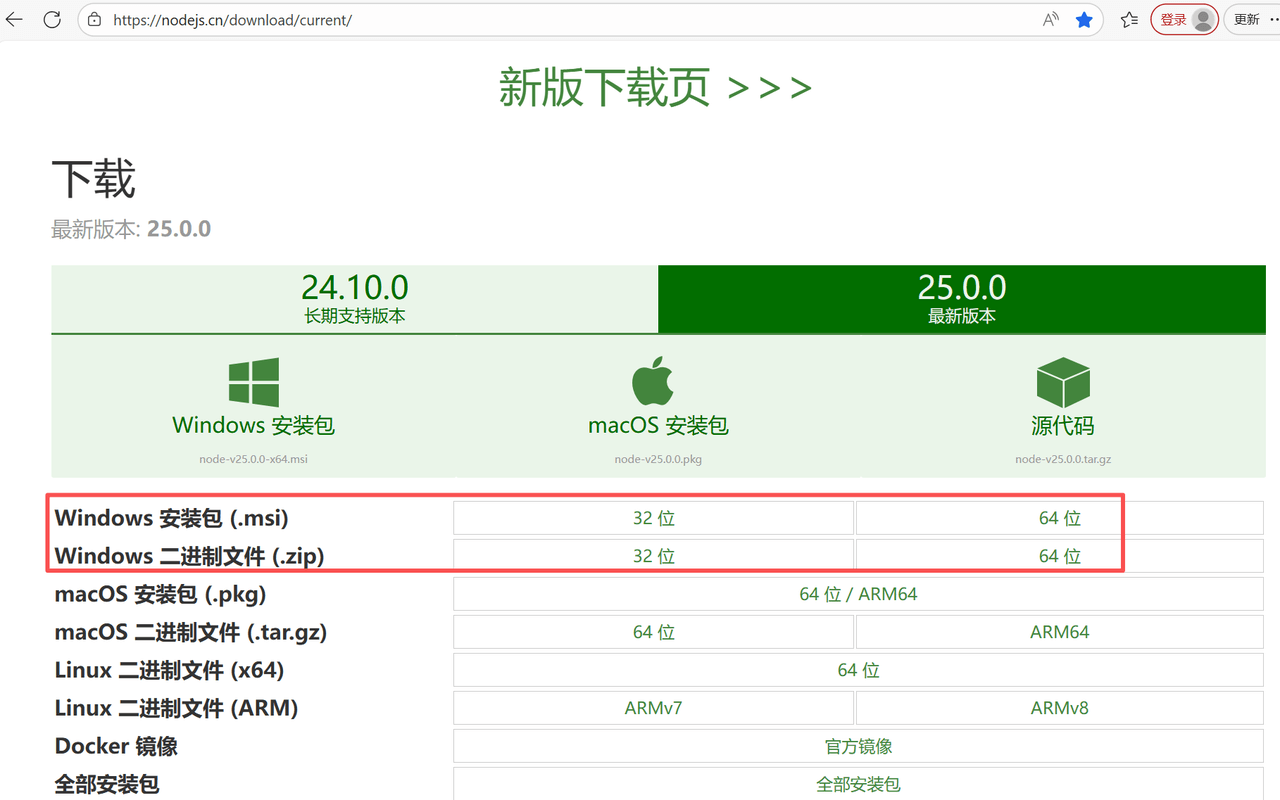Open the 新版下载页 link
This screenshot has height=800, width=1280.
point(655,88)
